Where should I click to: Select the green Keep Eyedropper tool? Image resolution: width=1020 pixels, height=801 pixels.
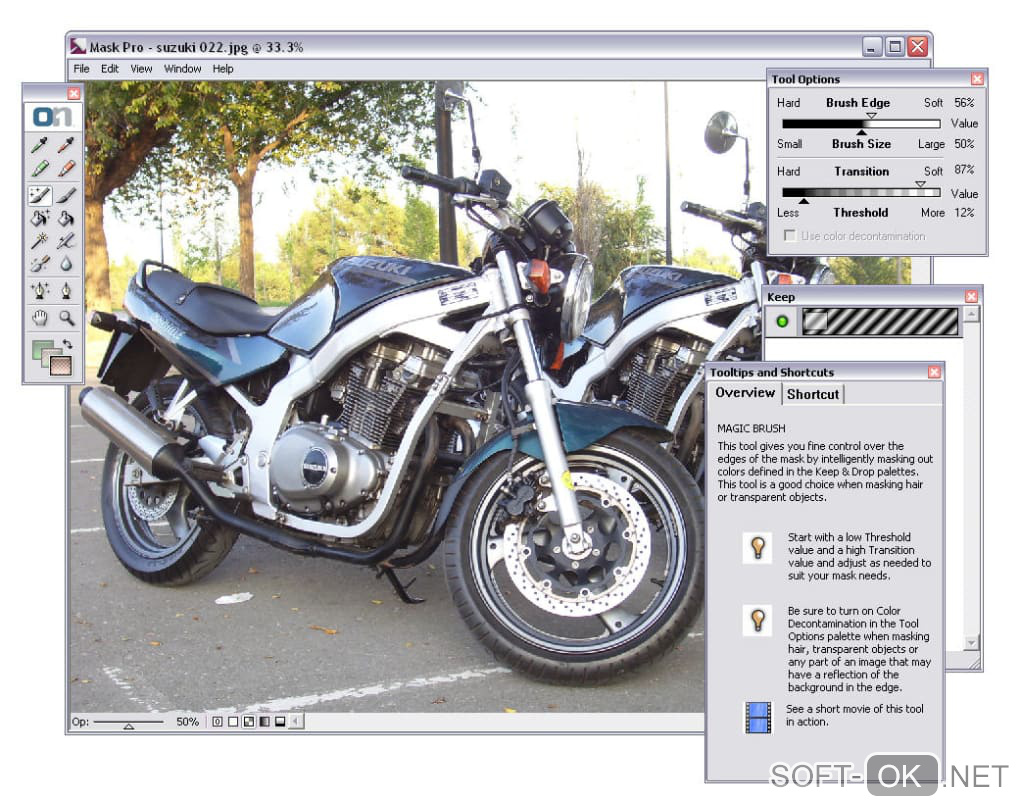40,144
